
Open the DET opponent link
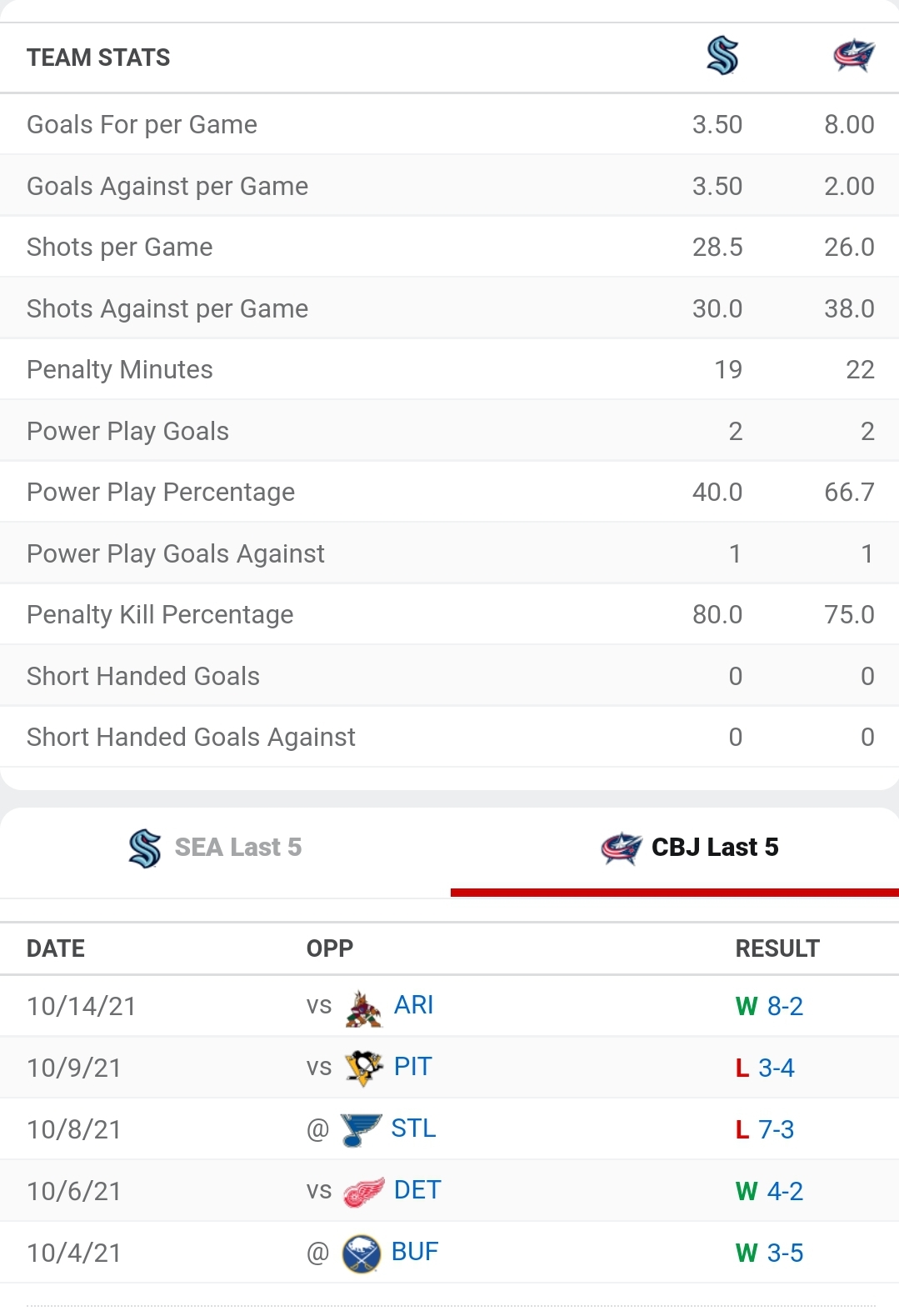(417, 1190)
